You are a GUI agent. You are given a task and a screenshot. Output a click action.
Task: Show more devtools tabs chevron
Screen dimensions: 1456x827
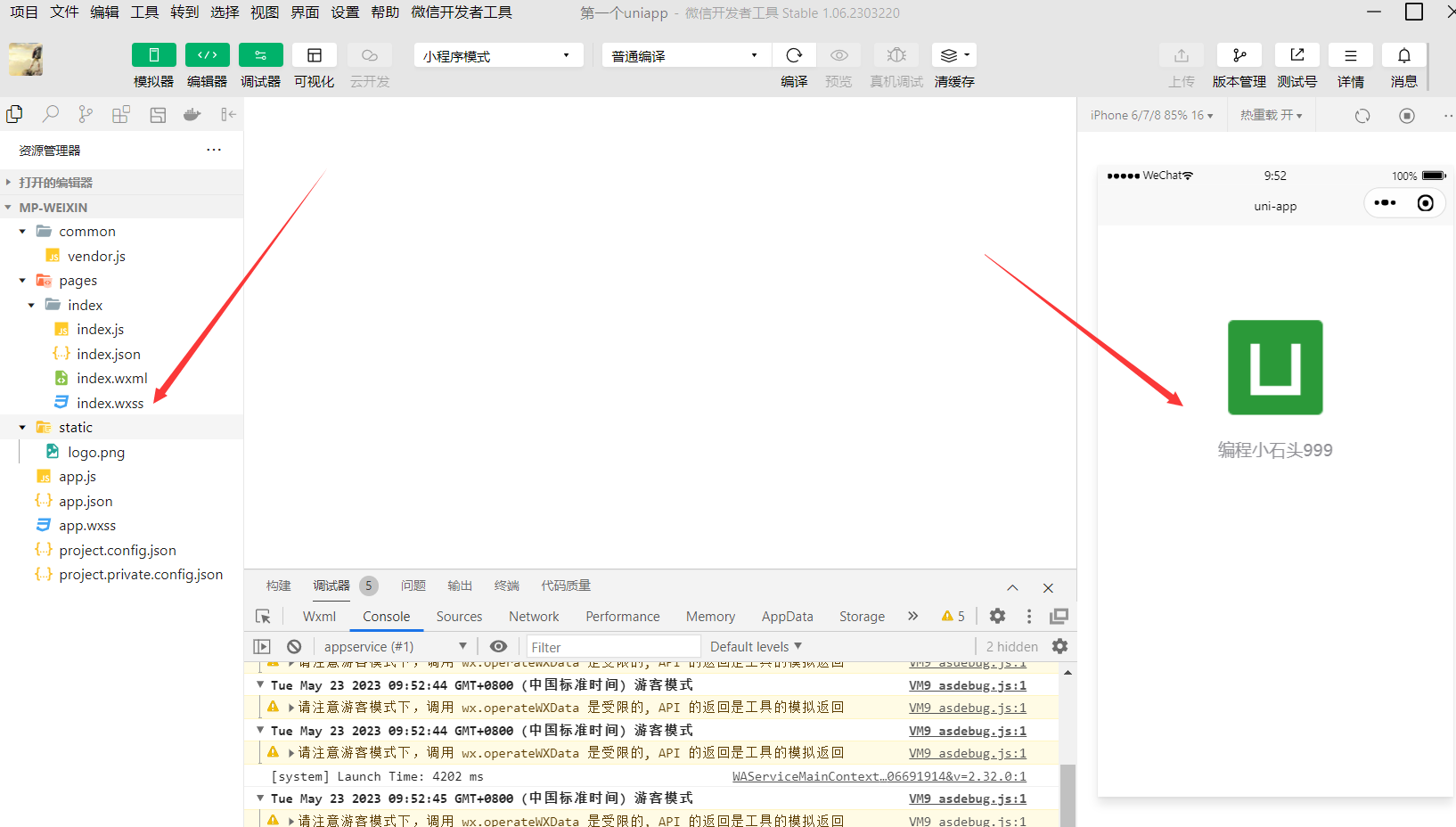point(912,616)
